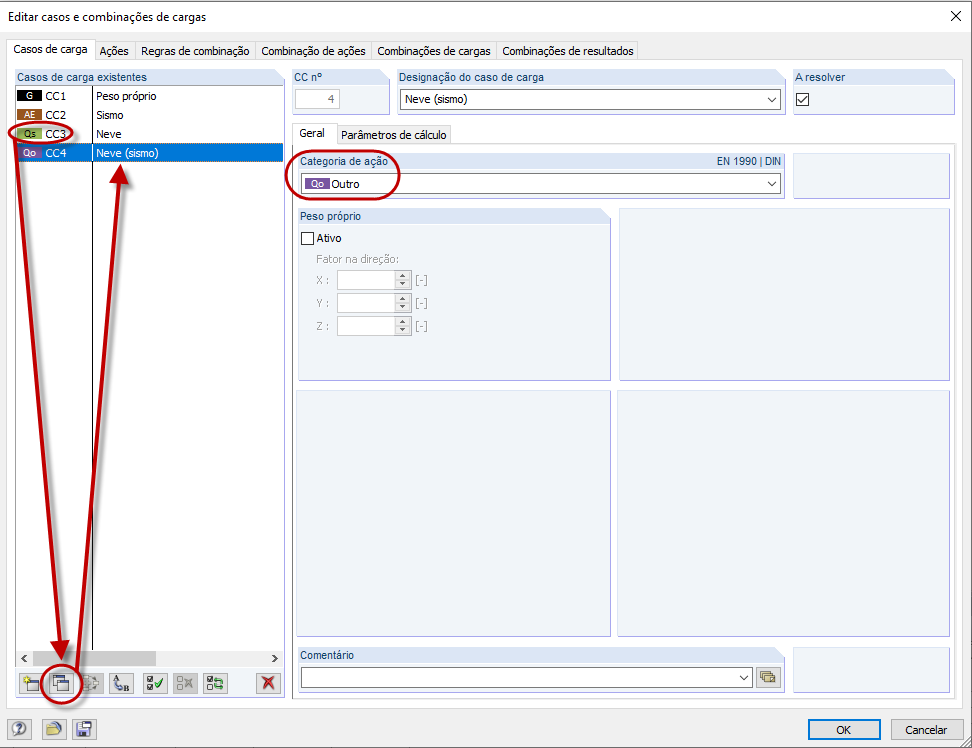Invert load case selection icon

point(215,684)
